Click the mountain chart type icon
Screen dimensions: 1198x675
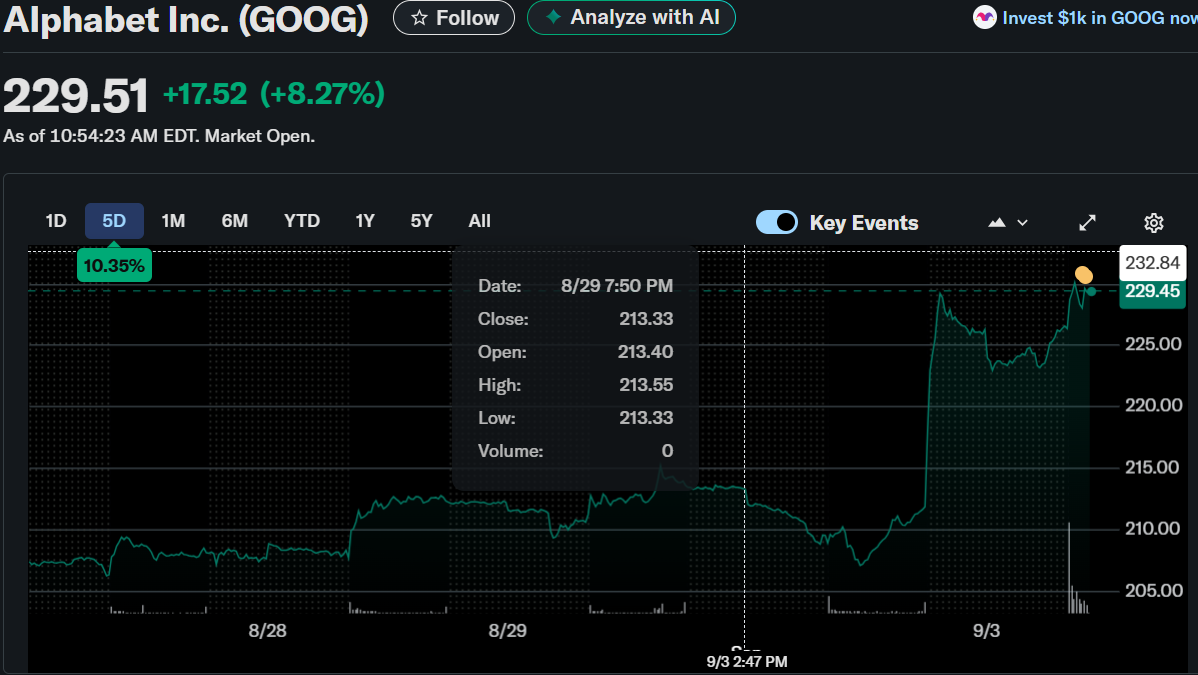click(996, 222)
